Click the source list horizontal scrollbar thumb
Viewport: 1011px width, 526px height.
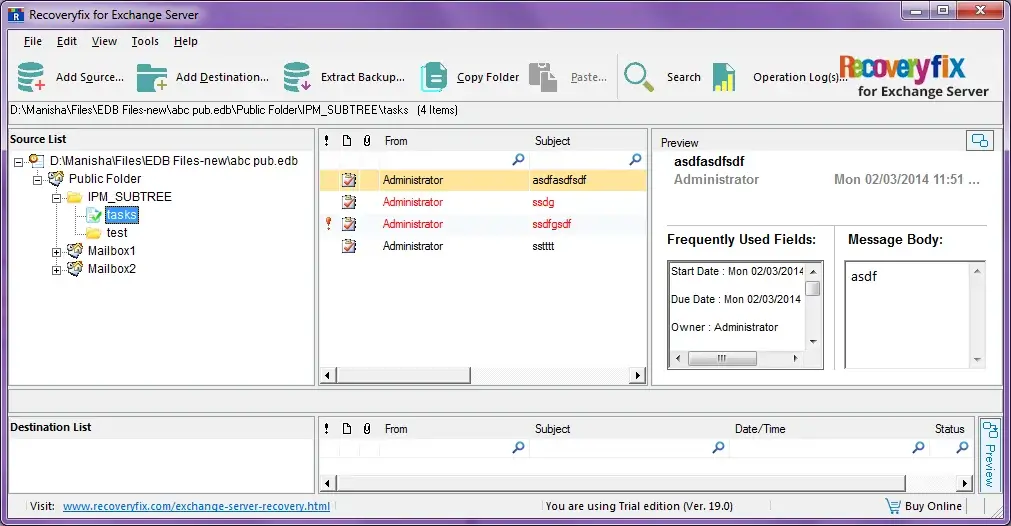pyautogui.click(x=403, y=375)
